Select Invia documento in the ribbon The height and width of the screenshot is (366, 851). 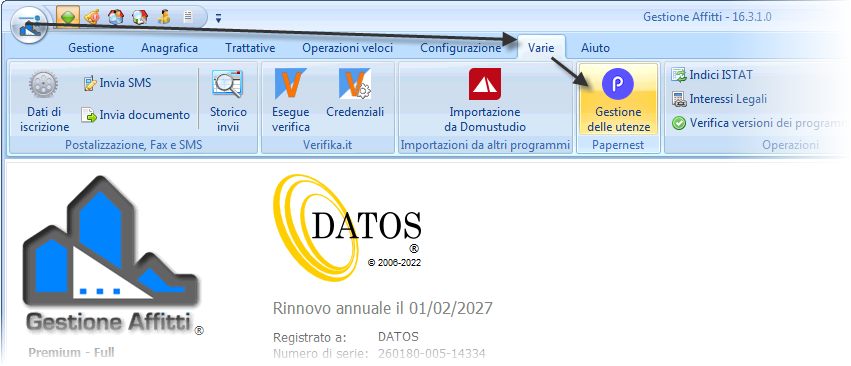(136, 115)
